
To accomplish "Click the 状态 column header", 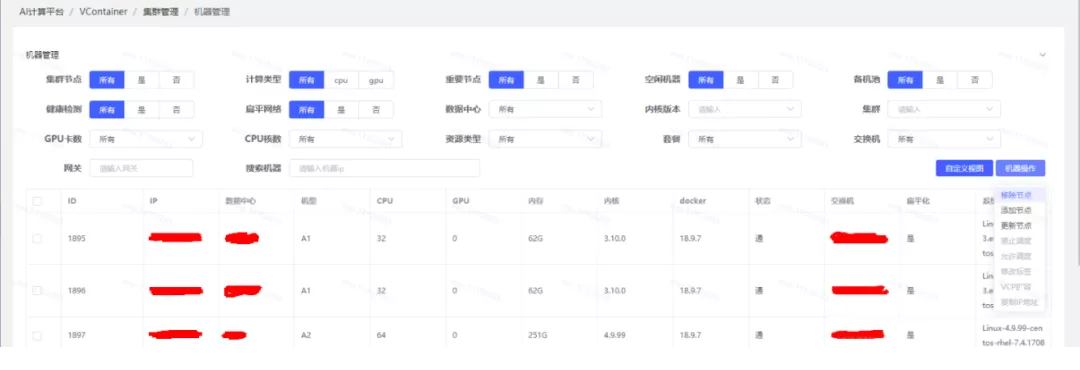I will click(762, 201).
